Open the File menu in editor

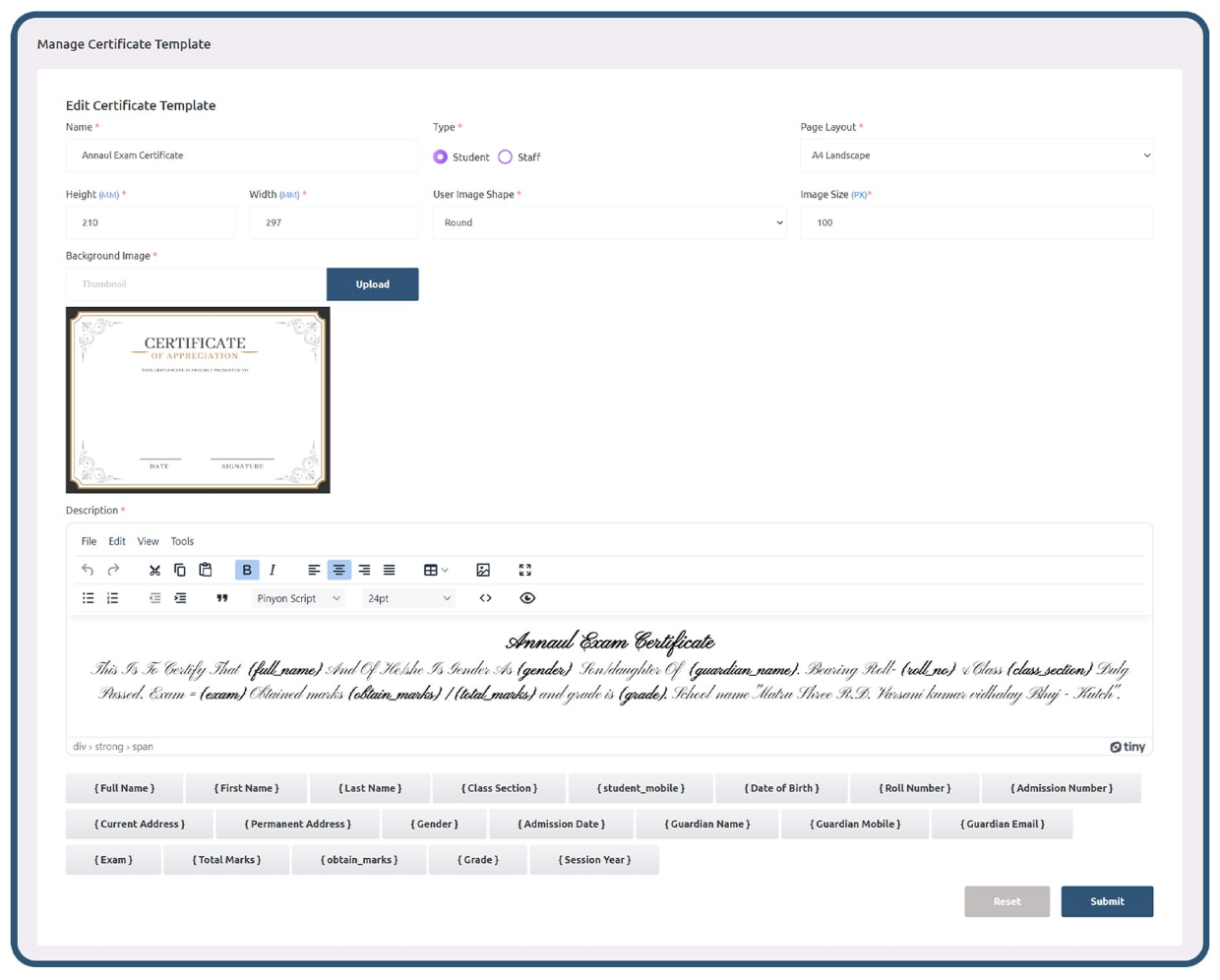pyautogui.click(x=89, y=541)
